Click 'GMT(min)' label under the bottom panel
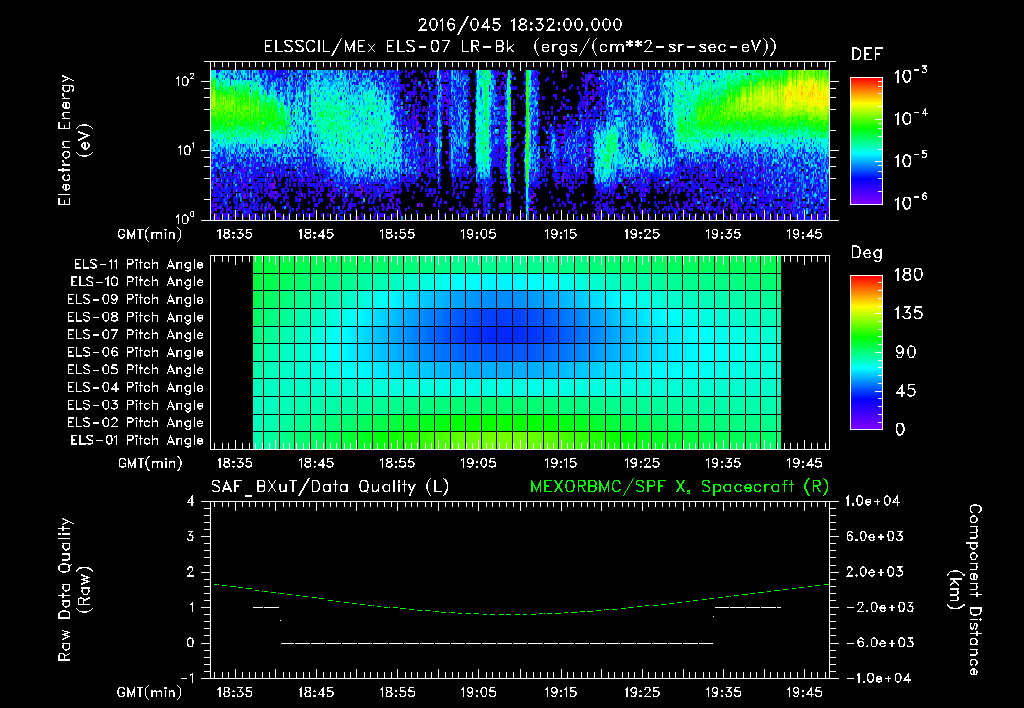Viewport: 1024px width, 708px height. [x=150, y=692]
